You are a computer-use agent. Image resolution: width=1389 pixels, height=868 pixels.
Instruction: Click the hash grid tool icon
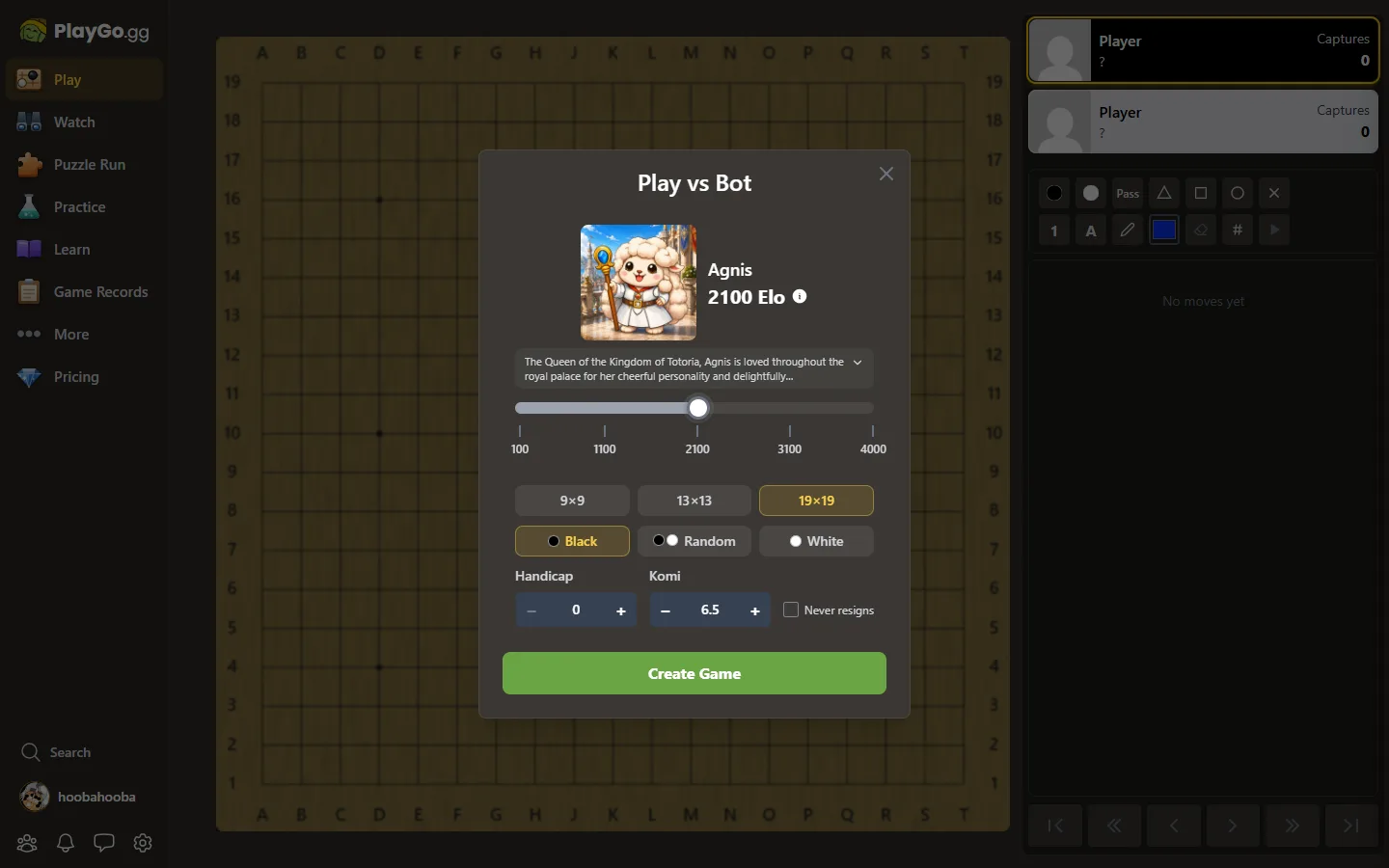point(1238,231)
